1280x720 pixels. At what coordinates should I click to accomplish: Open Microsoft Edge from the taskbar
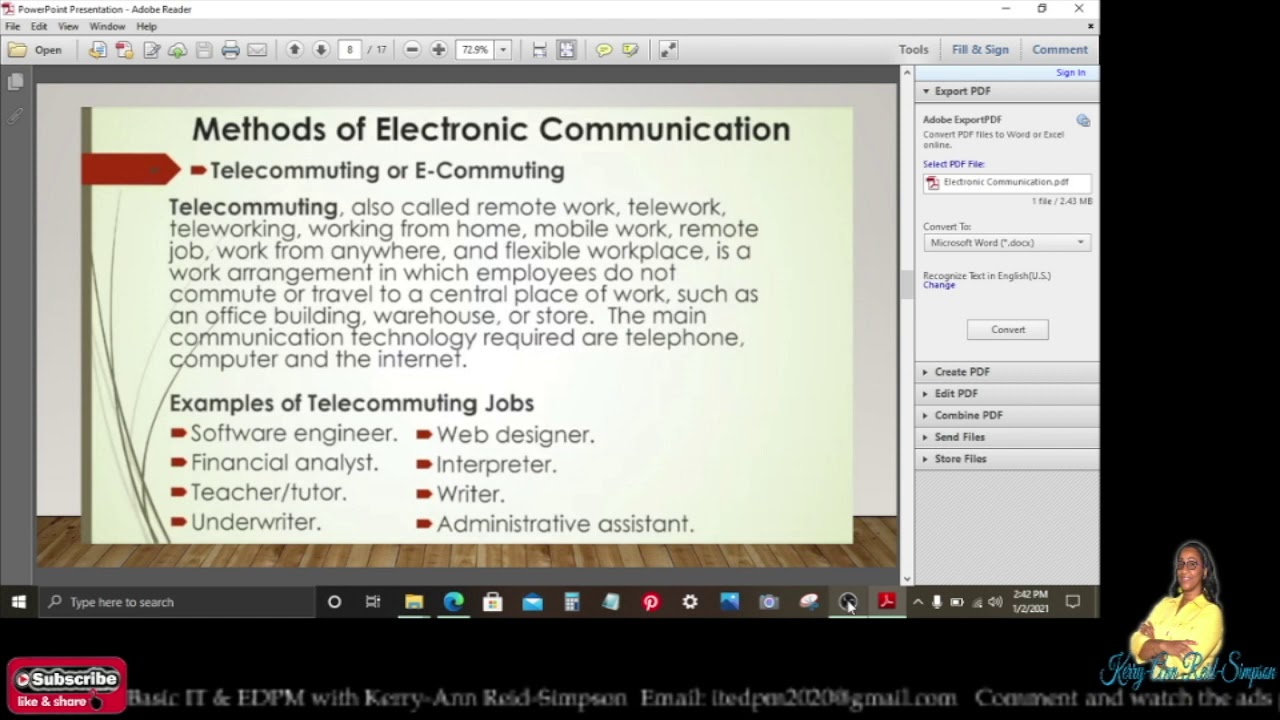(453, 602)
